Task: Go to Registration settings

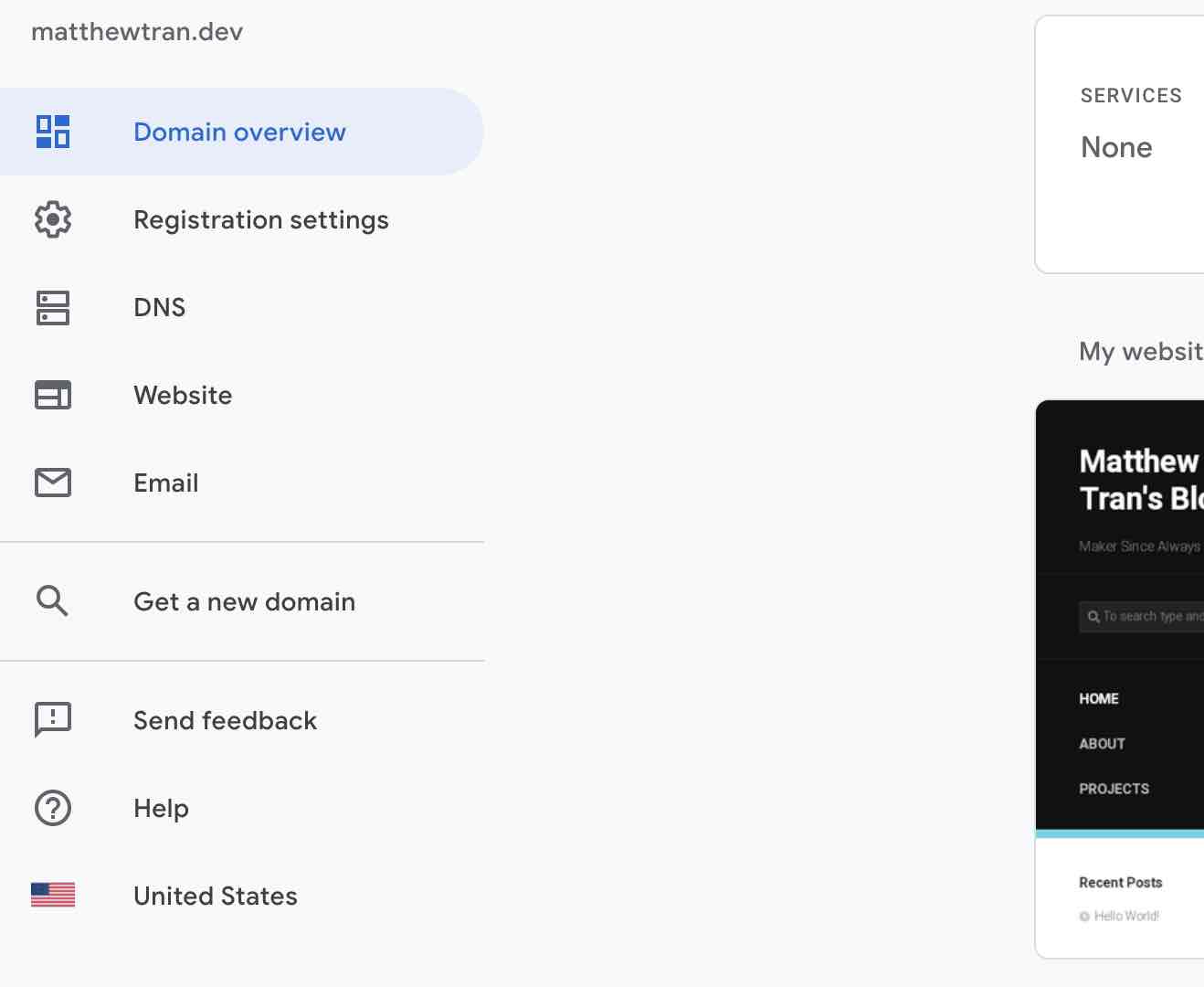Action: [261, 219]
